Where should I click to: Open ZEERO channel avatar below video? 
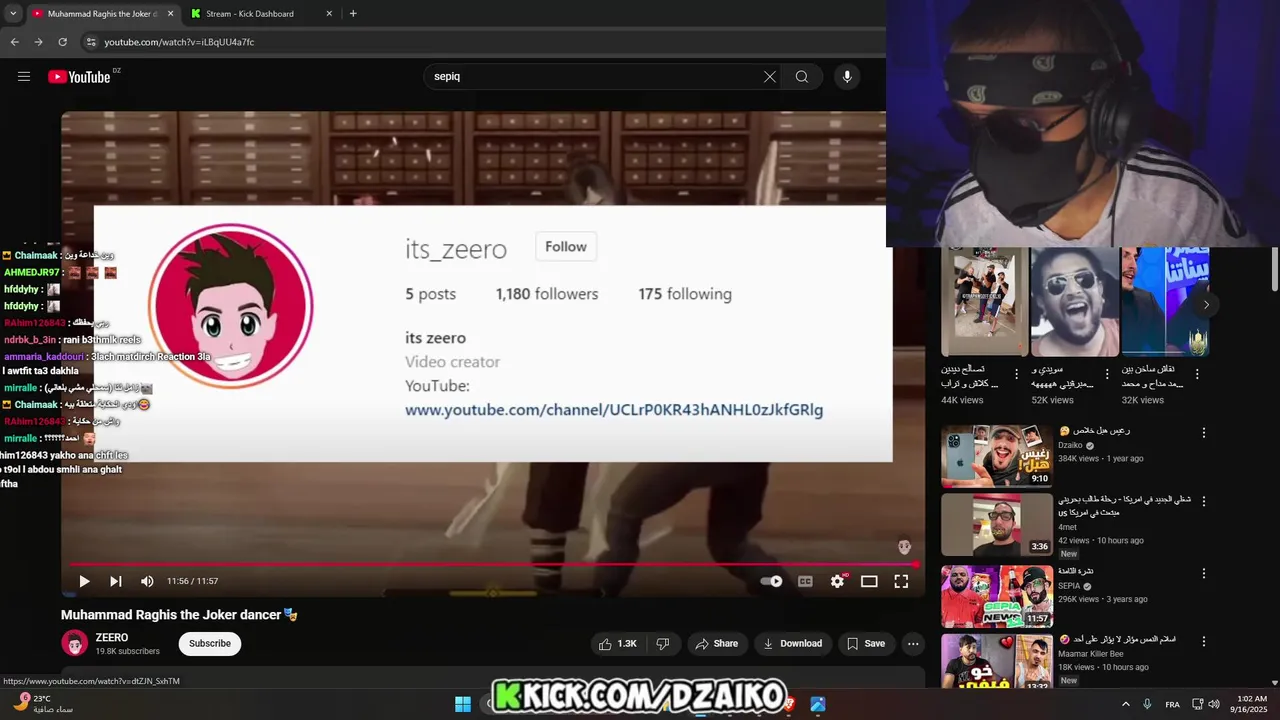tap(75, 644)
